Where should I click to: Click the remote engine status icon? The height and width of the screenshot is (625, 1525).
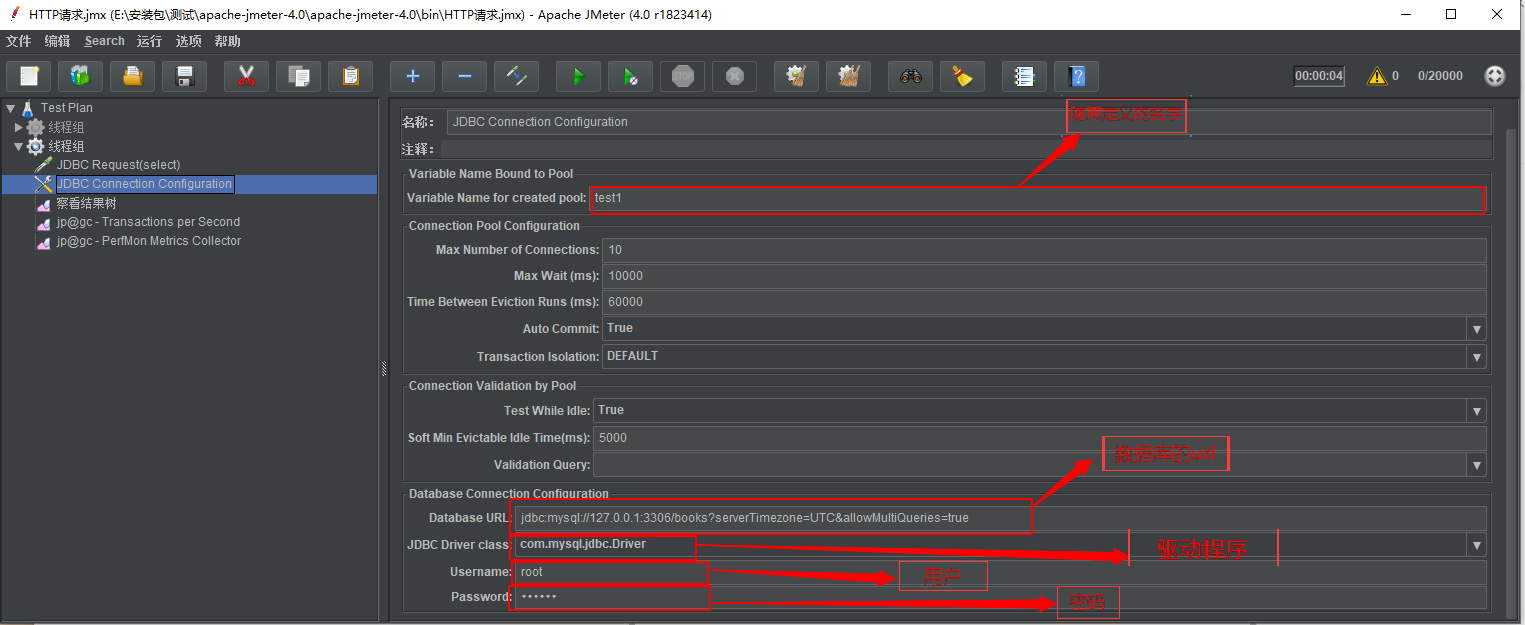[x=1494, y=76]
